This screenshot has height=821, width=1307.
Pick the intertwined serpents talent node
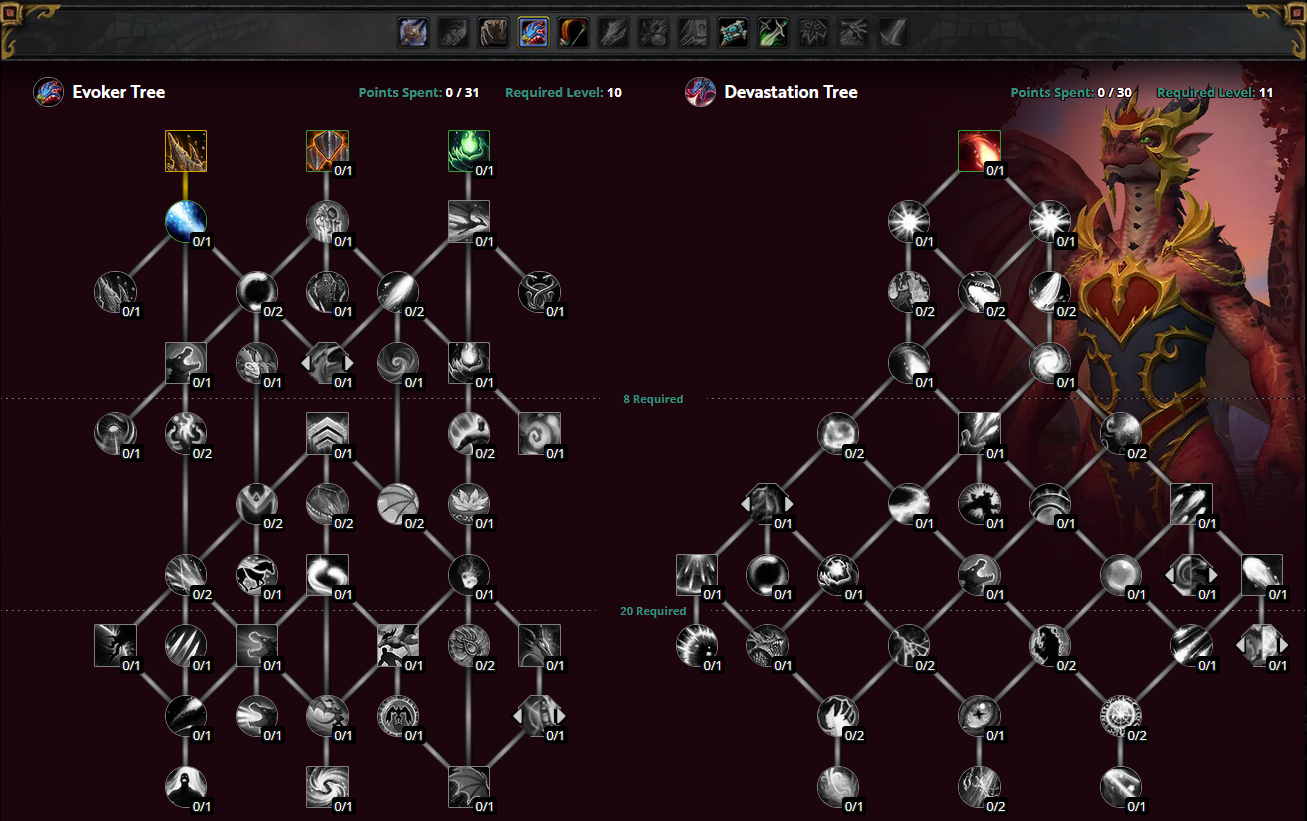pos(539,292)
